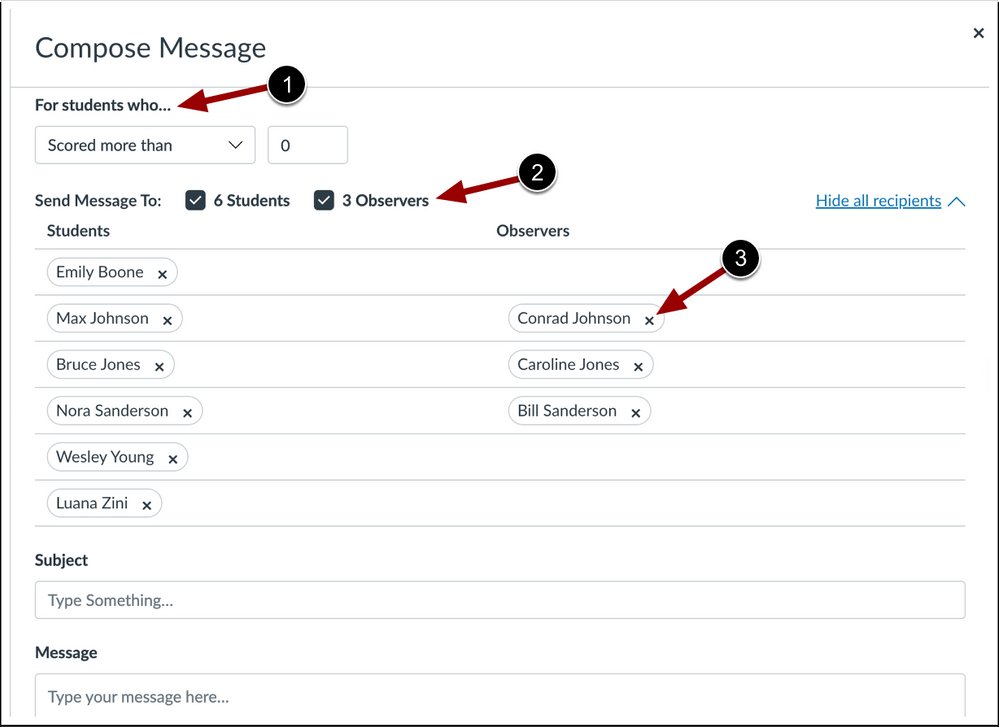Collapse list with Hide all recipients chevron
The height and width of the screenshot is (727, 999).
click(x=957, y=201)
